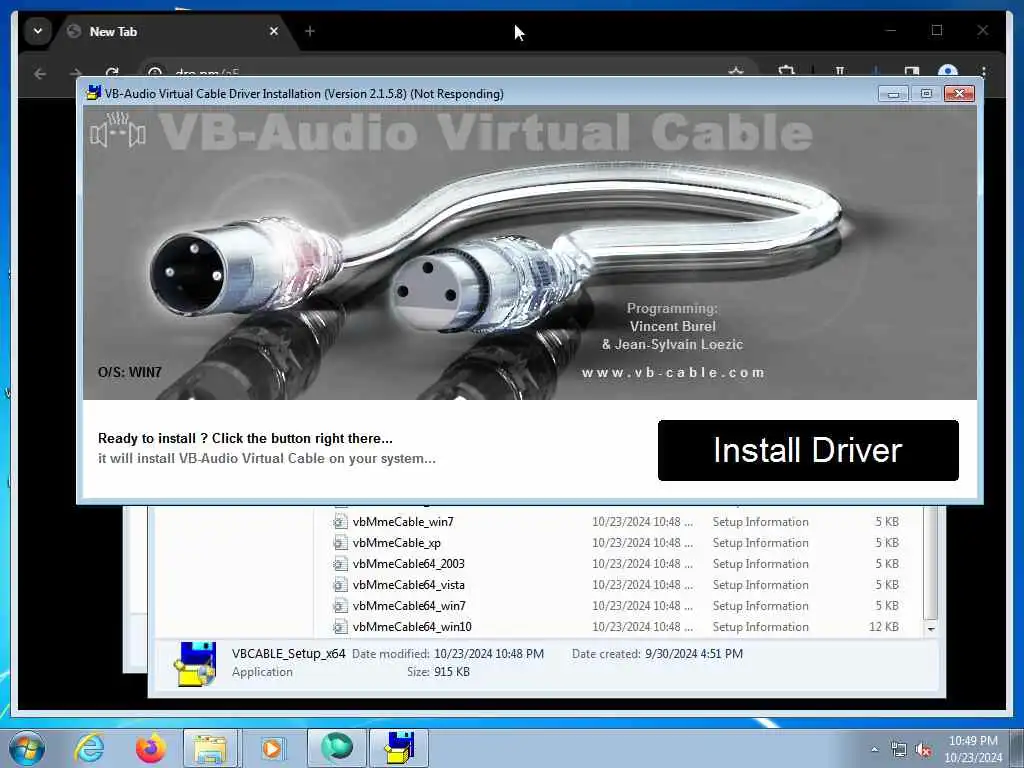Screen dimensions: 1024x768
Task: Click file icon beside vbMmeCable64_win7
Action: pos(340,605)
